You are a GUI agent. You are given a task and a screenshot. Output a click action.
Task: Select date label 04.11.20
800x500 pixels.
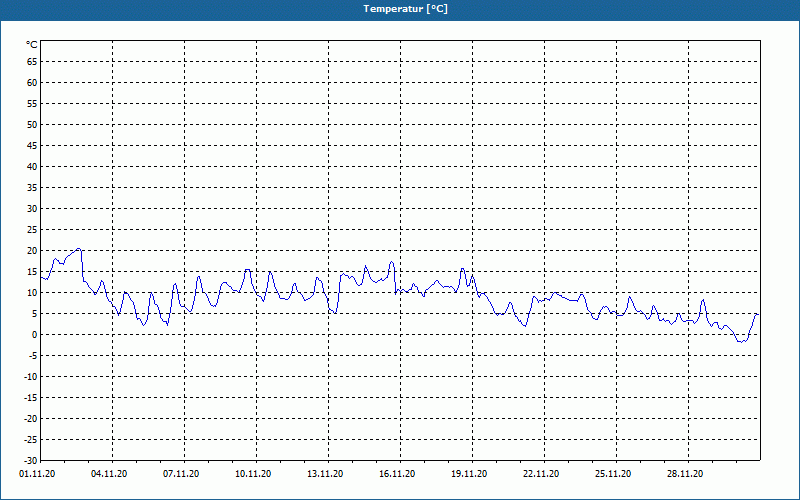point(109,474)
